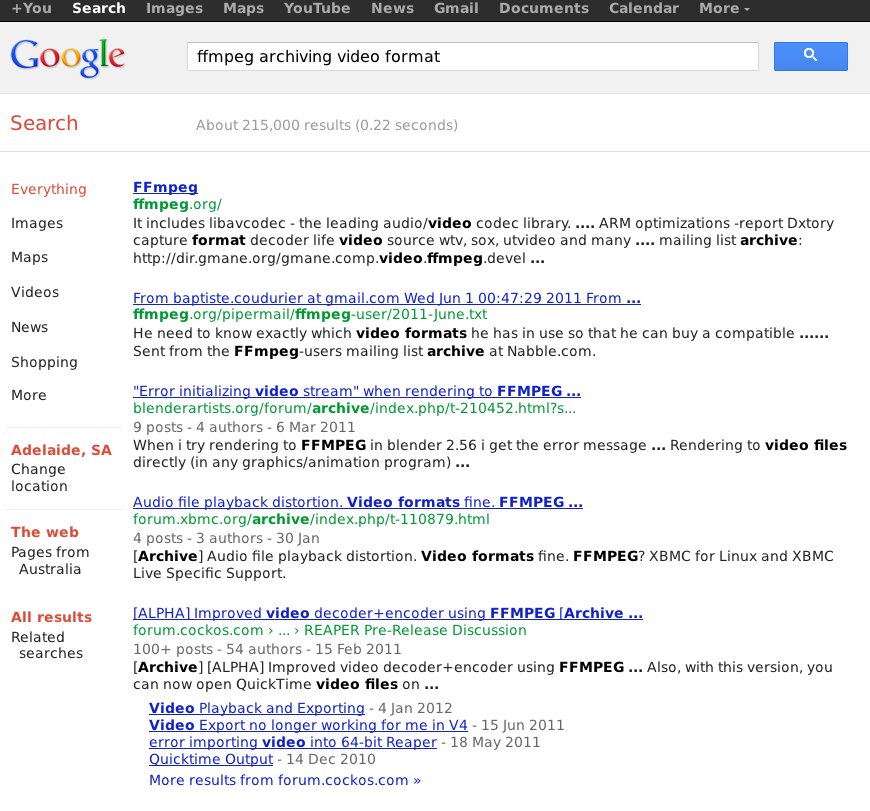Image resolution: width=870 pixels, height=811 pixels.
Task: Click All results sidebar heading
Action: tap(52, 617)
